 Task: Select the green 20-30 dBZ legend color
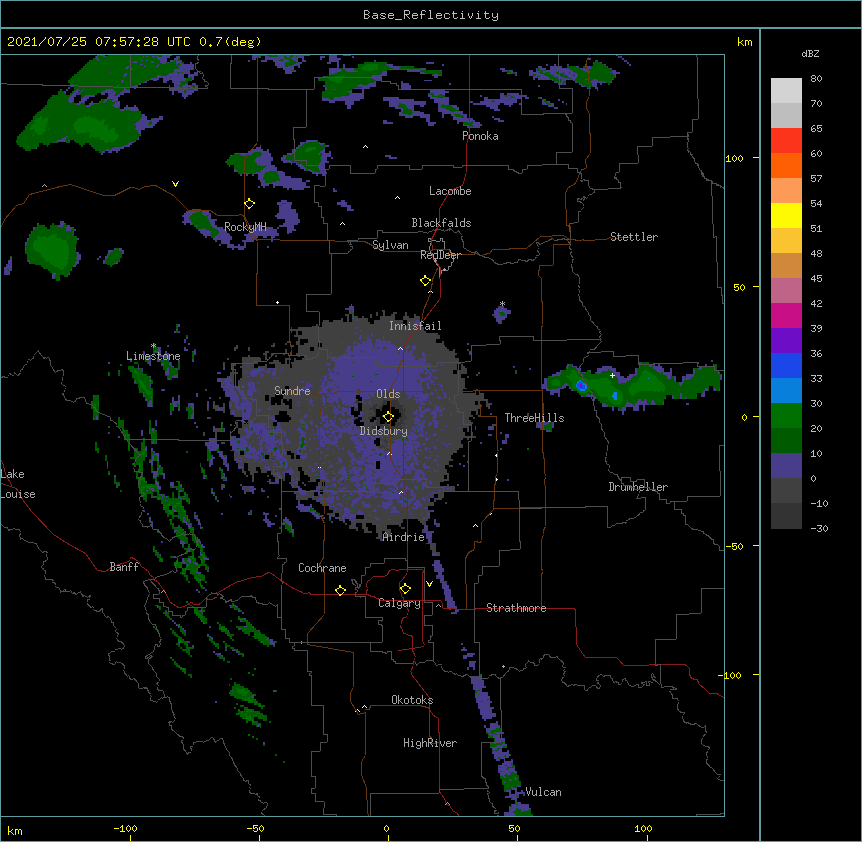[x=786, y=416]
